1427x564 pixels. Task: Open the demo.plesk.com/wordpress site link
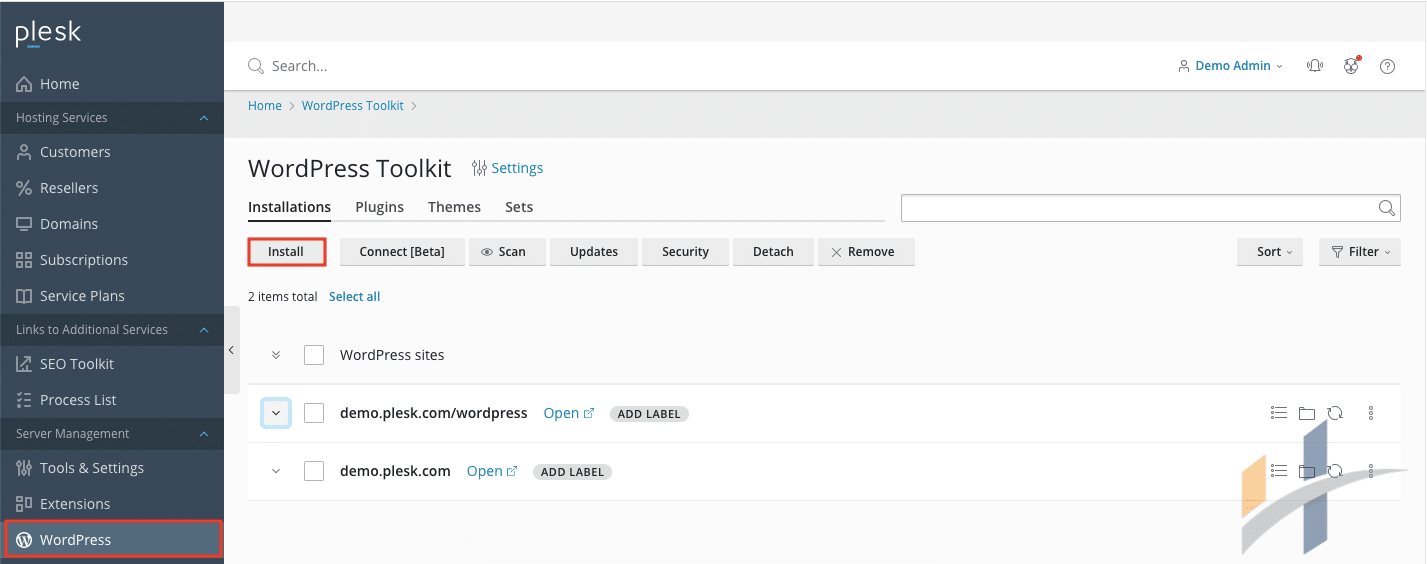coord(568,413)
